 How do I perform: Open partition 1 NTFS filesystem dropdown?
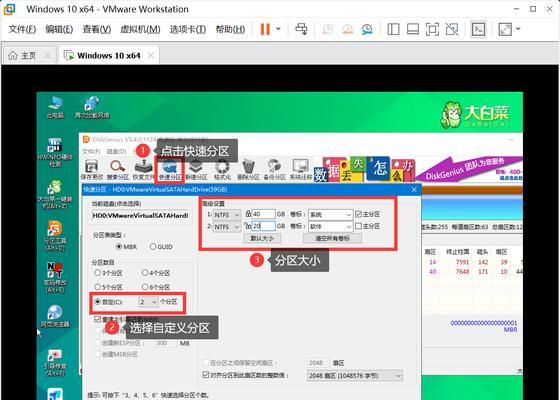pos(227,215)
